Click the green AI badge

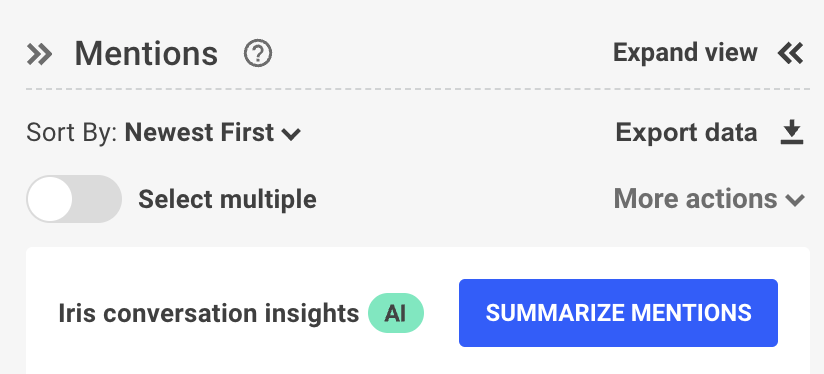(396, 313)
